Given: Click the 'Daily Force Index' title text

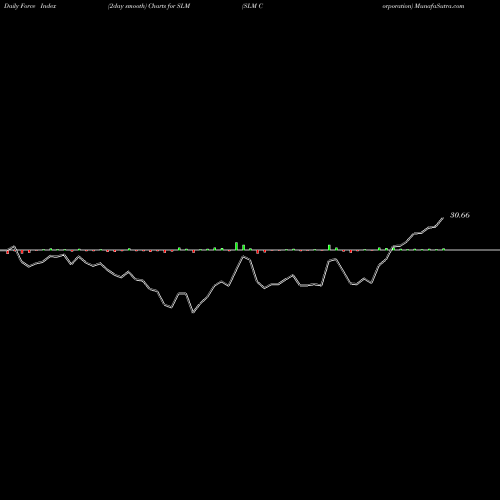Looking at the screenshot, I should (30, 6).
